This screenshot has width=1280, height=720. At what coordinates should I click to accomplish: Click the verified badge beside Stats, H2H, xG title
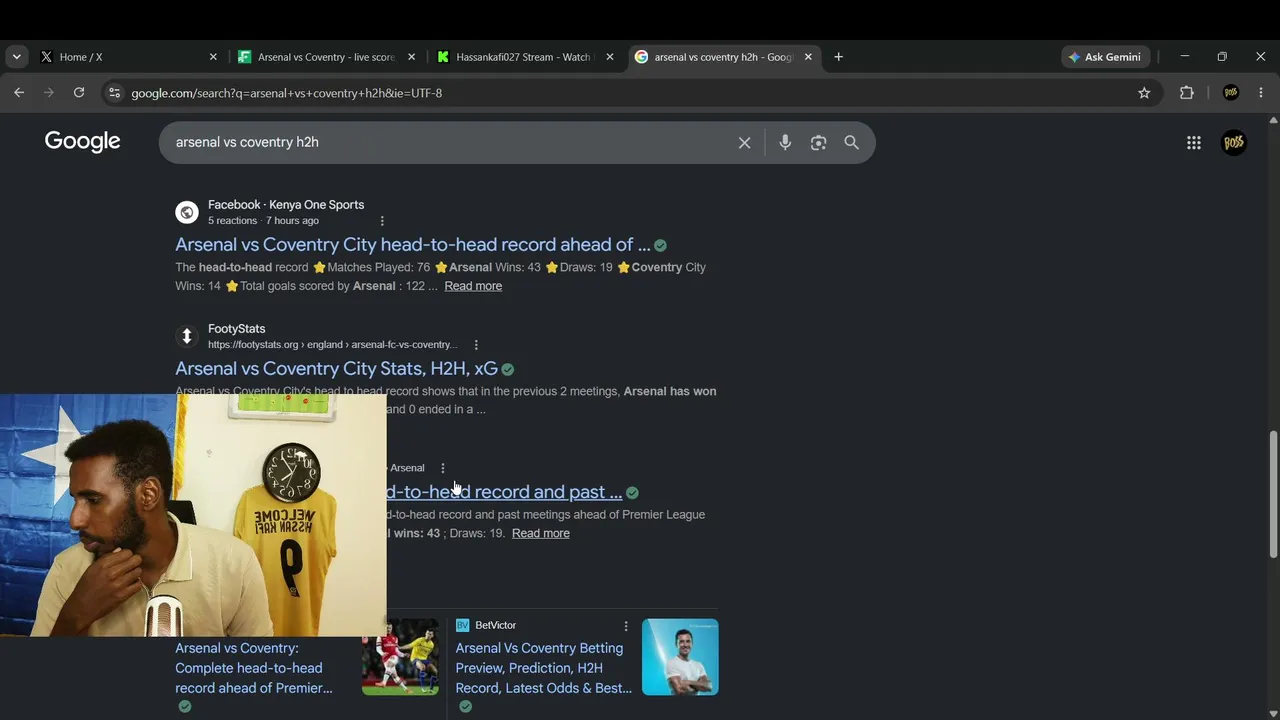(x=508, y=369)
